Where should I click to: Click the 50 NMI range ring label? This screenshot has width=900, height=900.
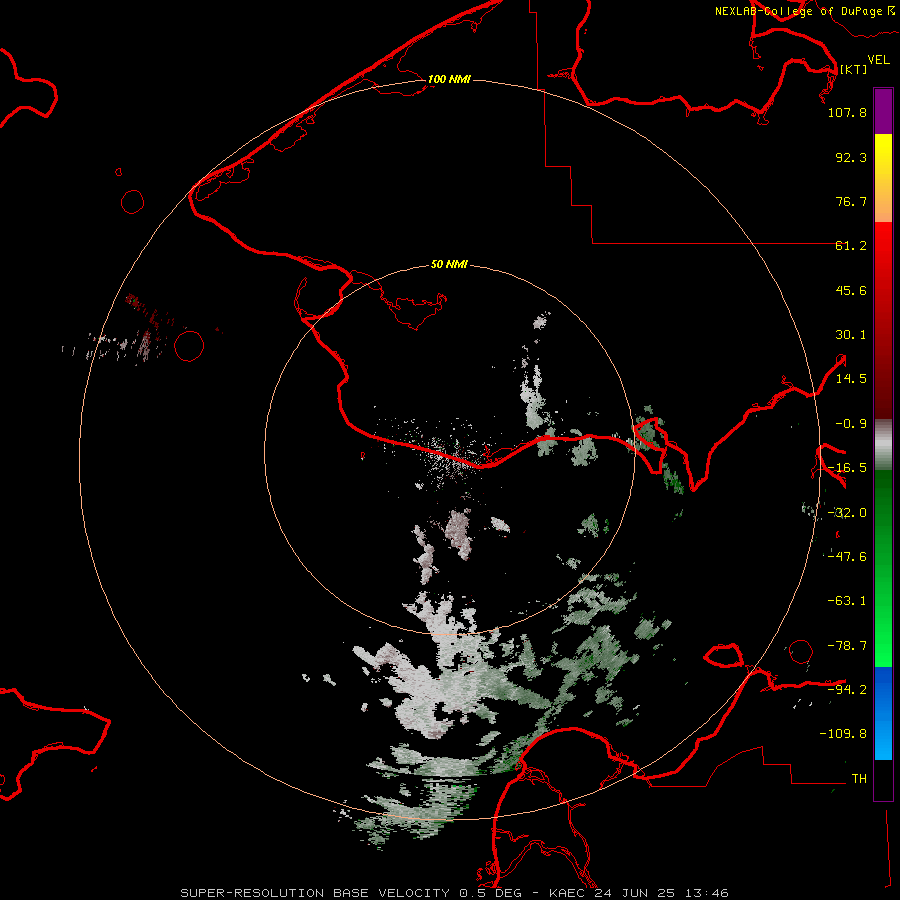449,264
